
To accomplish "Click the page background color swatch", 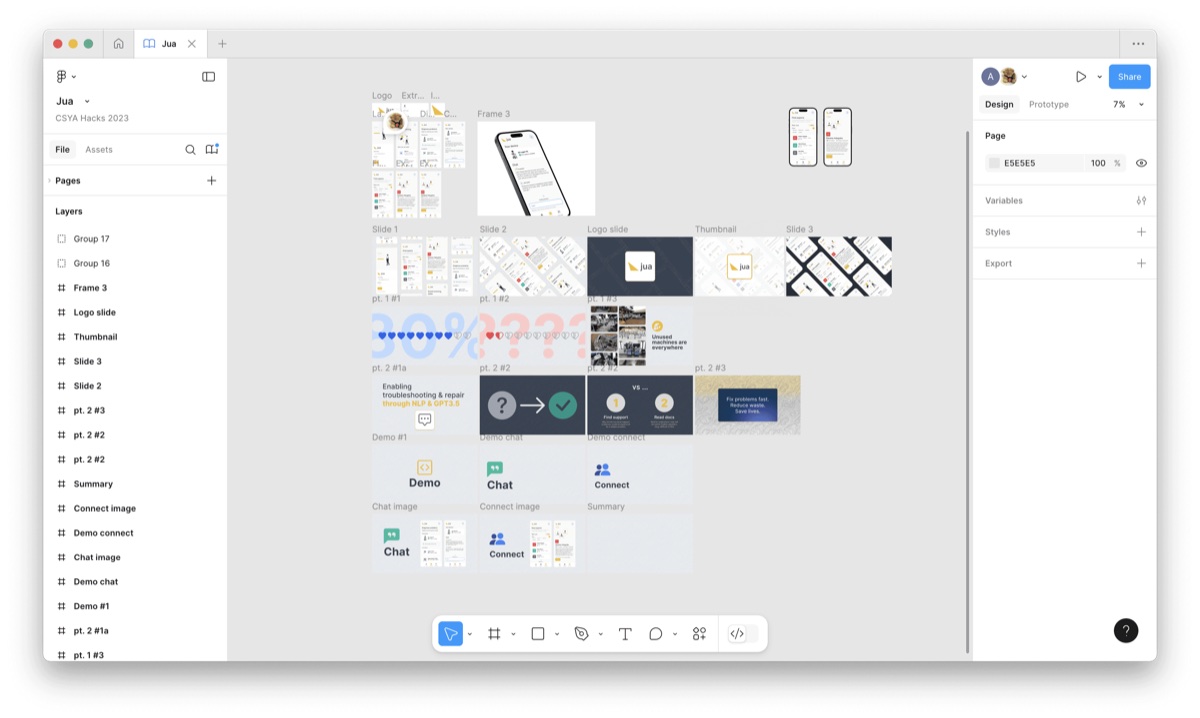I will 994,163.
